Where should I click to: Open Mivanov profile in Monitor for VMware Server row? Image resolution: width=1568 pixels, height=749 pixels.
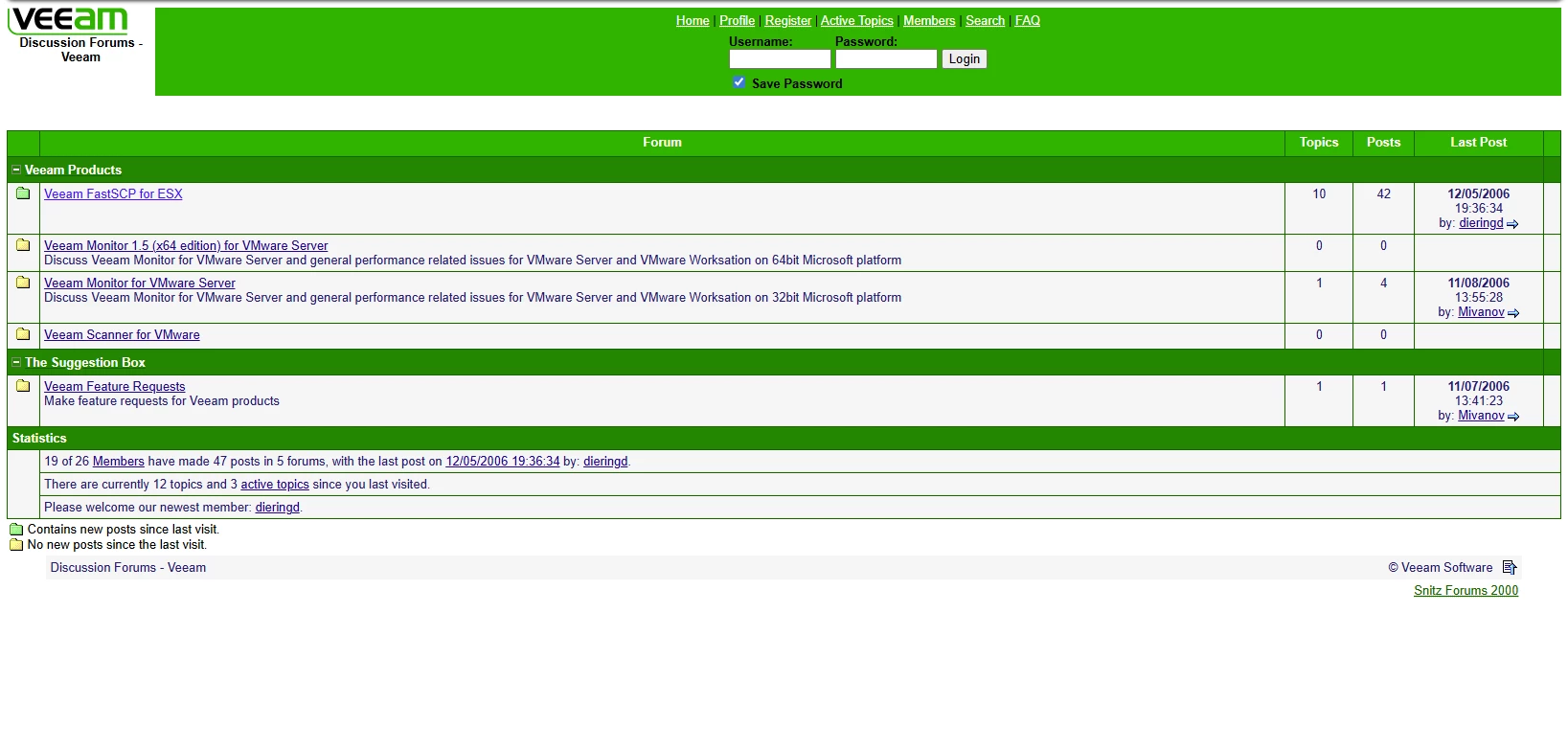pyautogui.click(x=1481, y=312)
